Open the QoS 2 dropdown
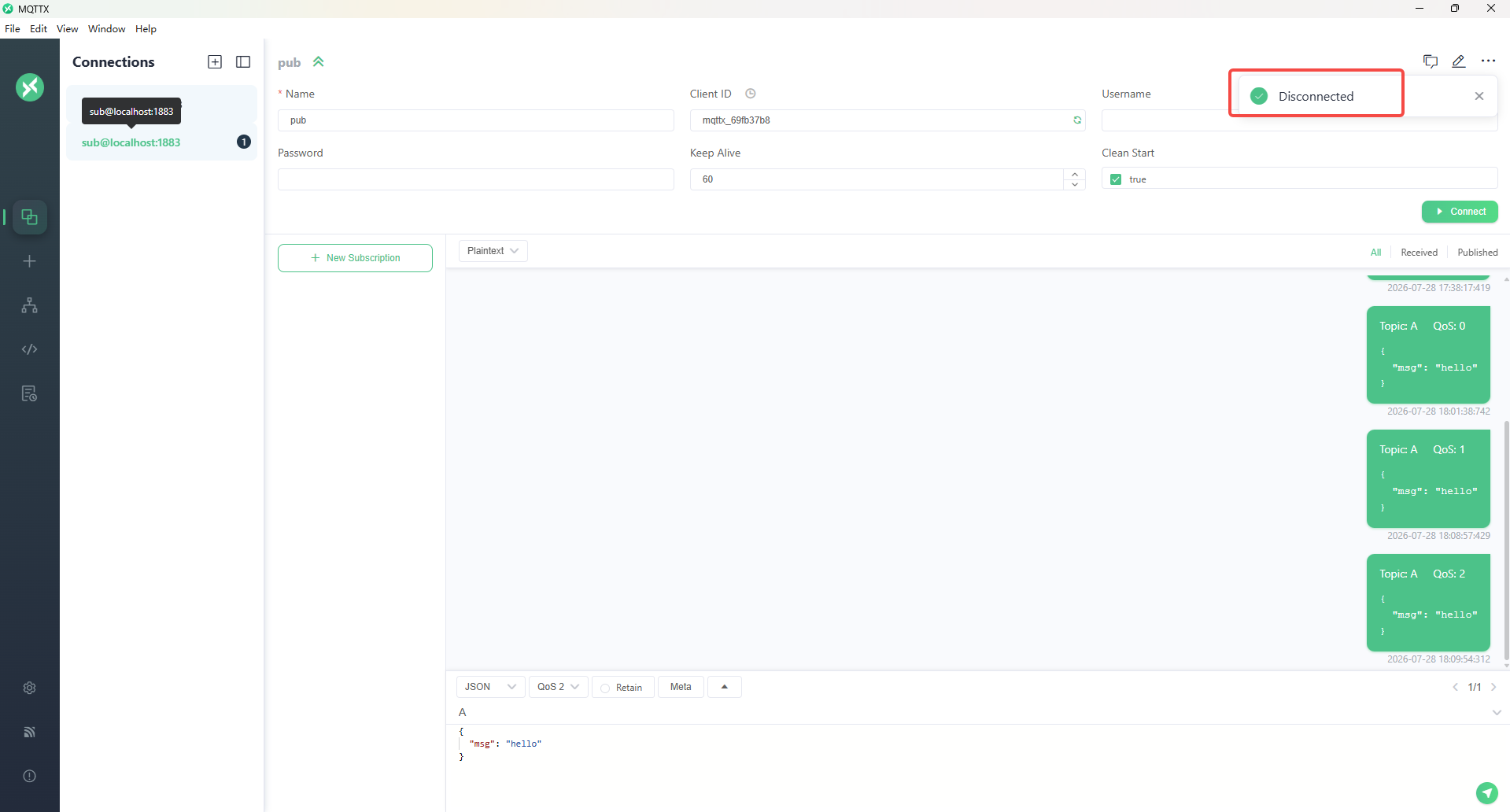This screenshot has height=812, width=1510. [x=559, y=687]
